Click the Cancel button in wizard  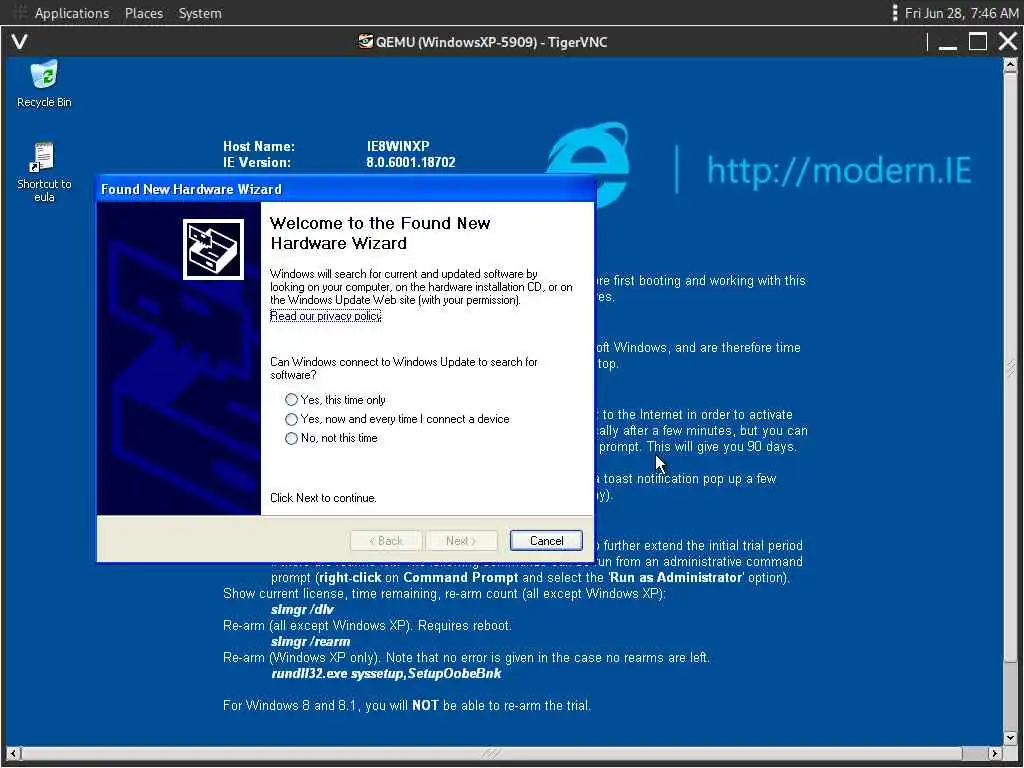(546, 541)
